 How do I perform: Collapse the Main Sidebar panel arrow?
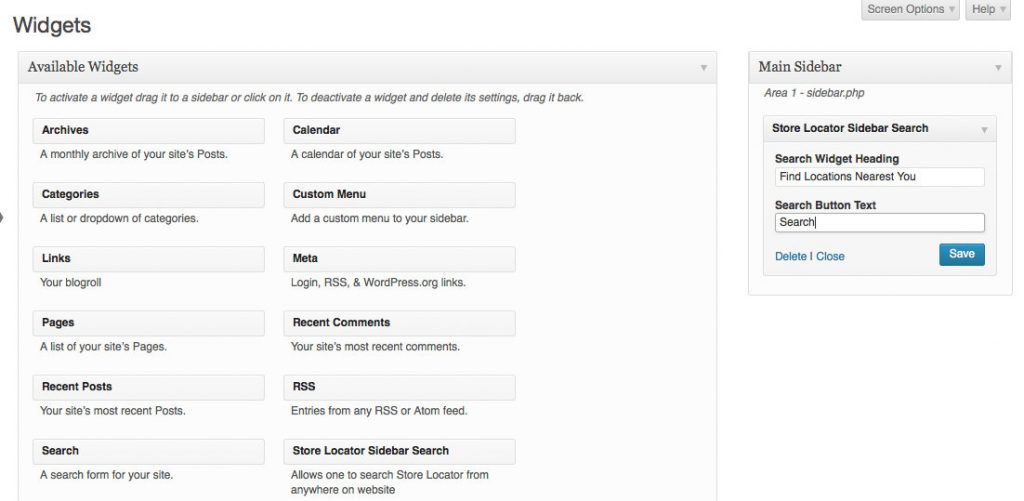pyautogui.click(x=997, y=68)
